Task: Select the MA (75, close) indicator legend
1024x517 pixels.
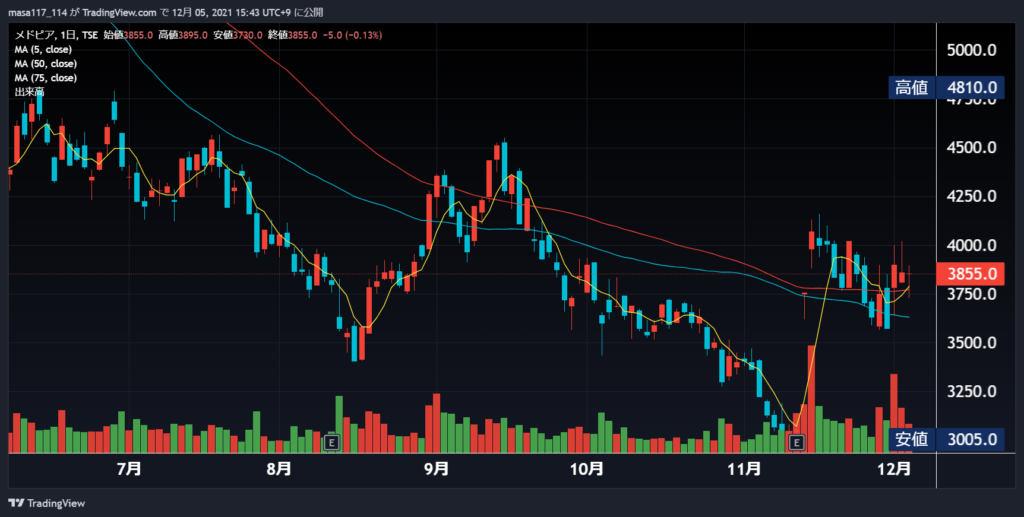Action: point(46,78)
